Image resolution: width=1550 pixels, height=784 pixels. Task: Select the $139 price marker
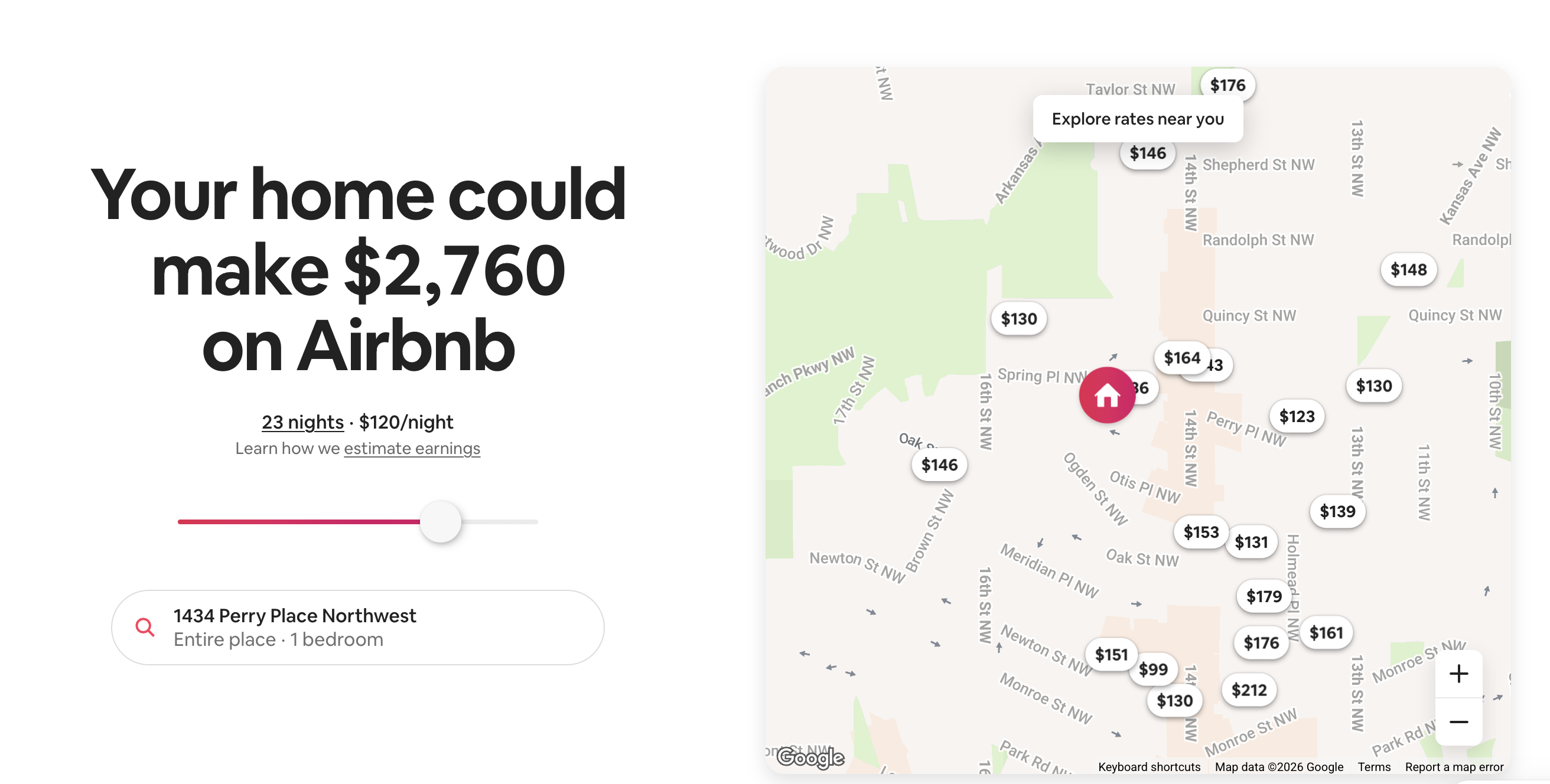[x=1337, y=511]
